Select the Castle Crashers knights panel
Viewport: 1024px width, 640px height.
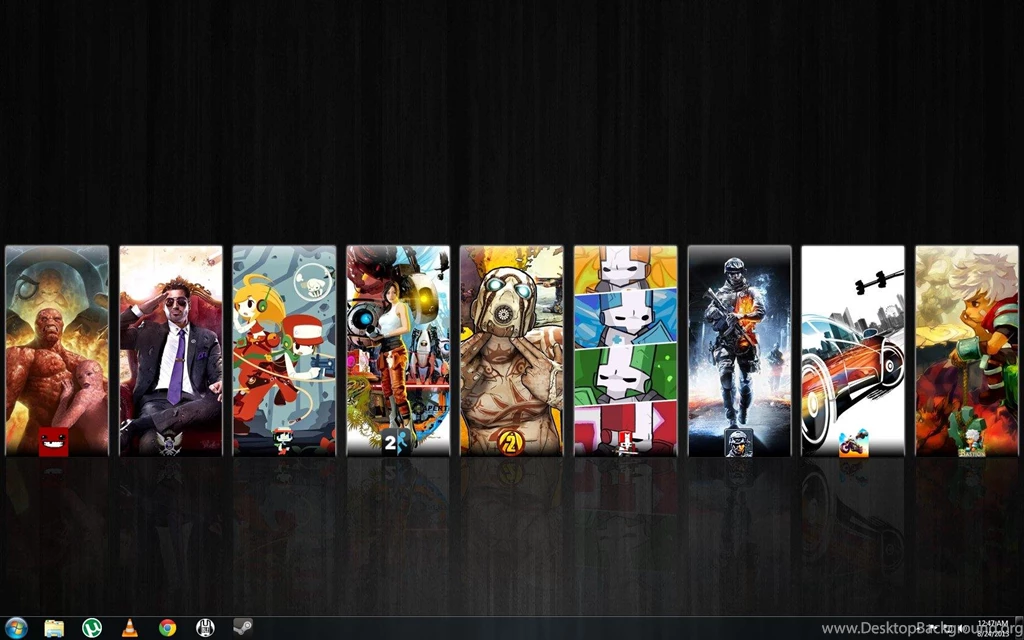click(625, 350)
